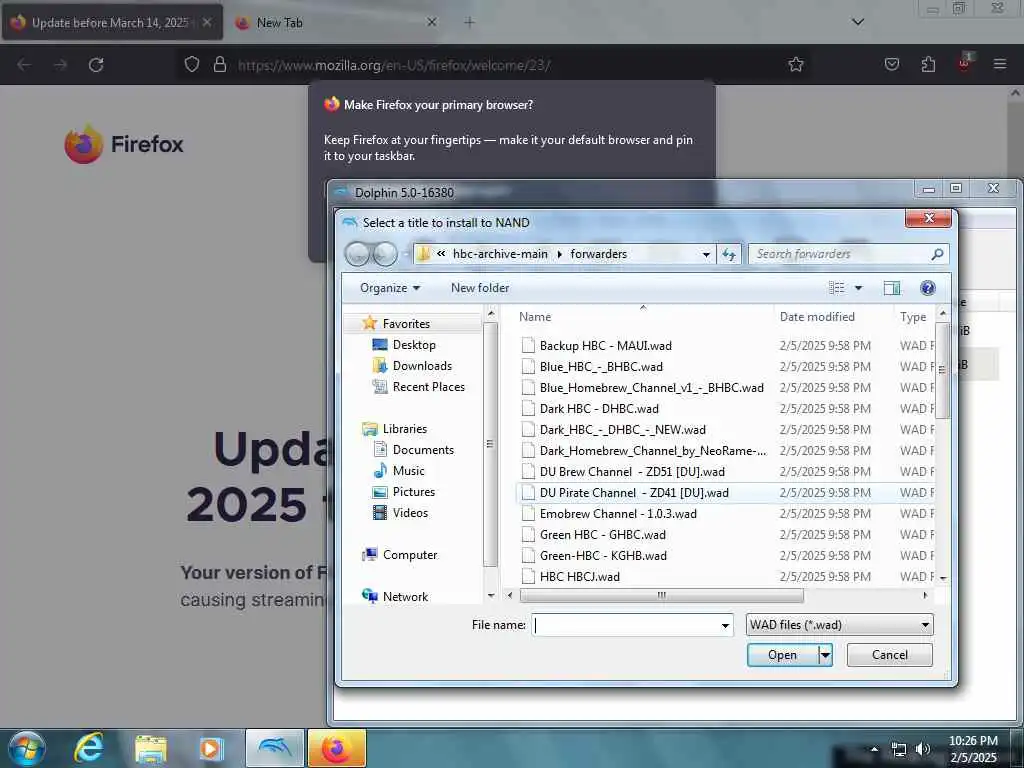Open Computer in navigation pane

coord(409,554)
